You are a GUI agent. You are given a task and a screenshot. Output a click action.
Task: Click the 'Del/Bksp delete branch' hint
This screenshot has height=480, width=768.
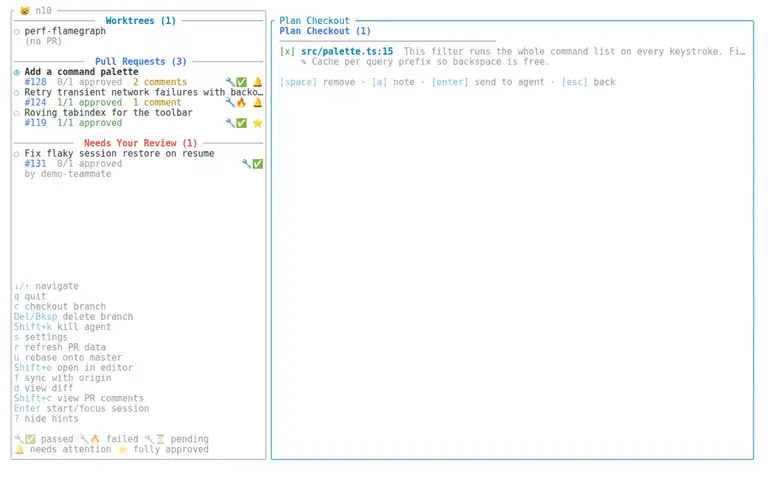point(73,317)
